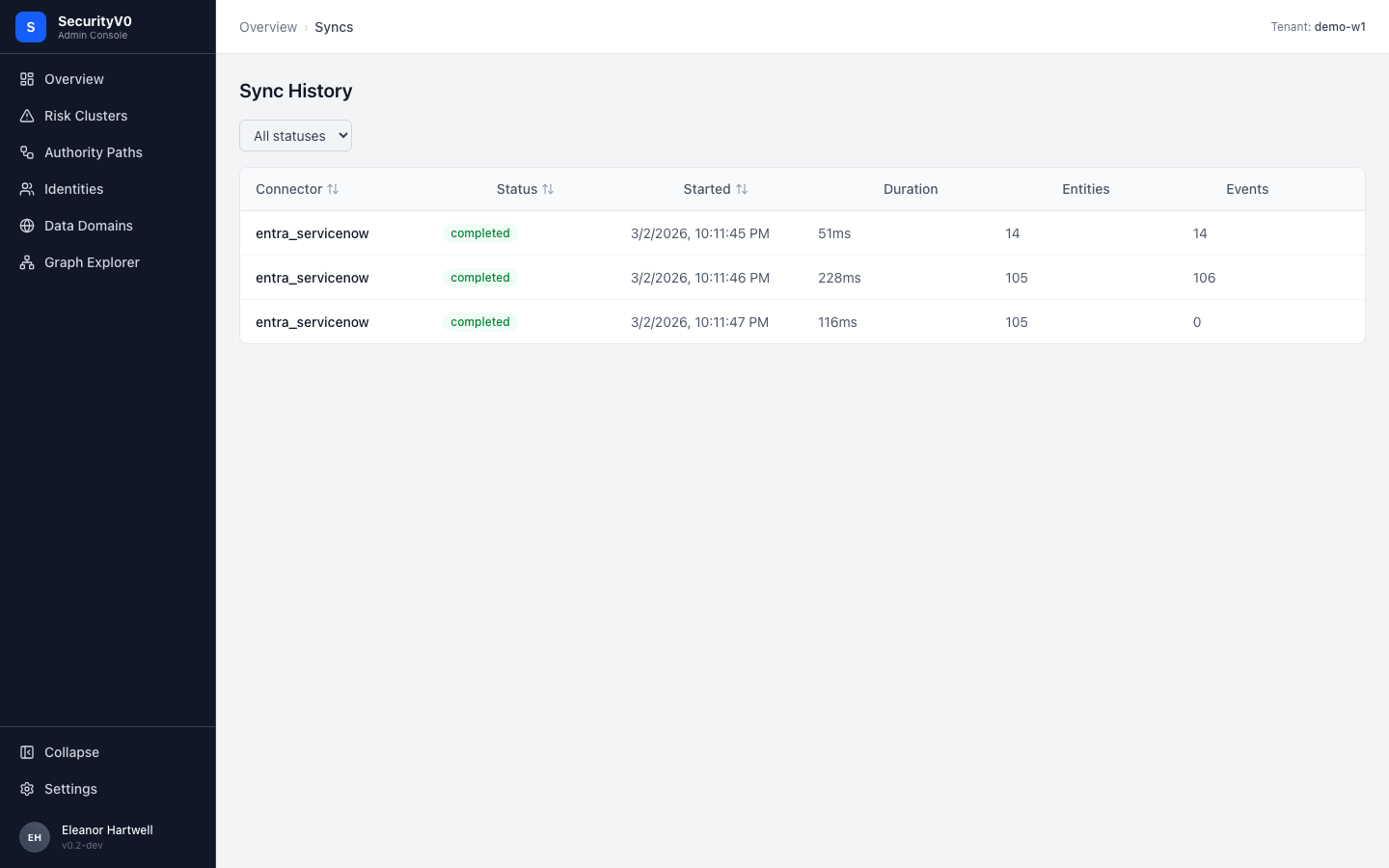
Task: Click completed badge in the 51ms row
Action: 480,233
